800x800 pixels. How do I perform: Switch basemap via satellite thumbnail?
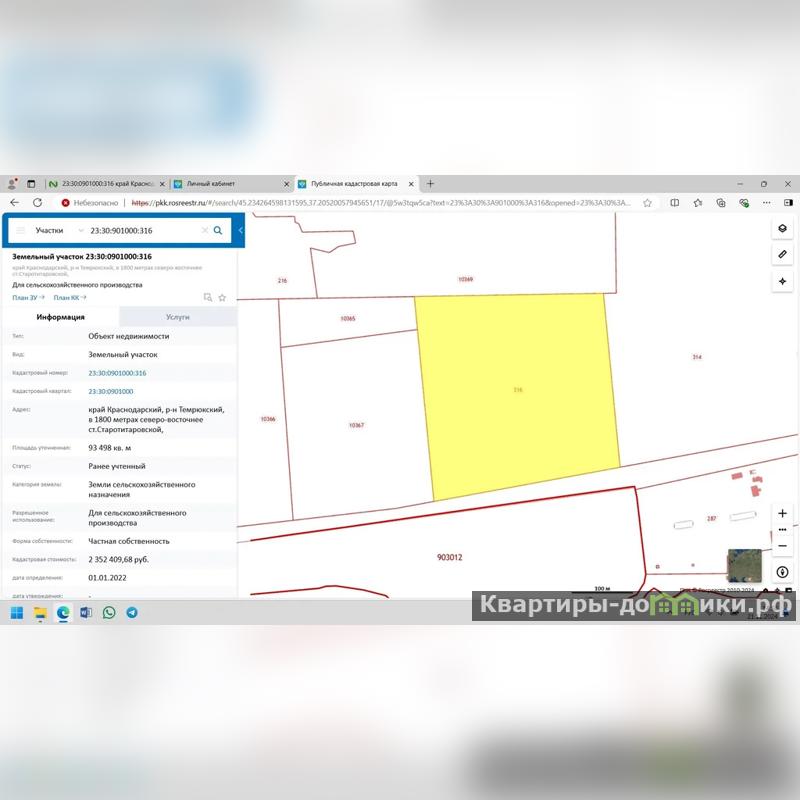(x=743, y=565)
